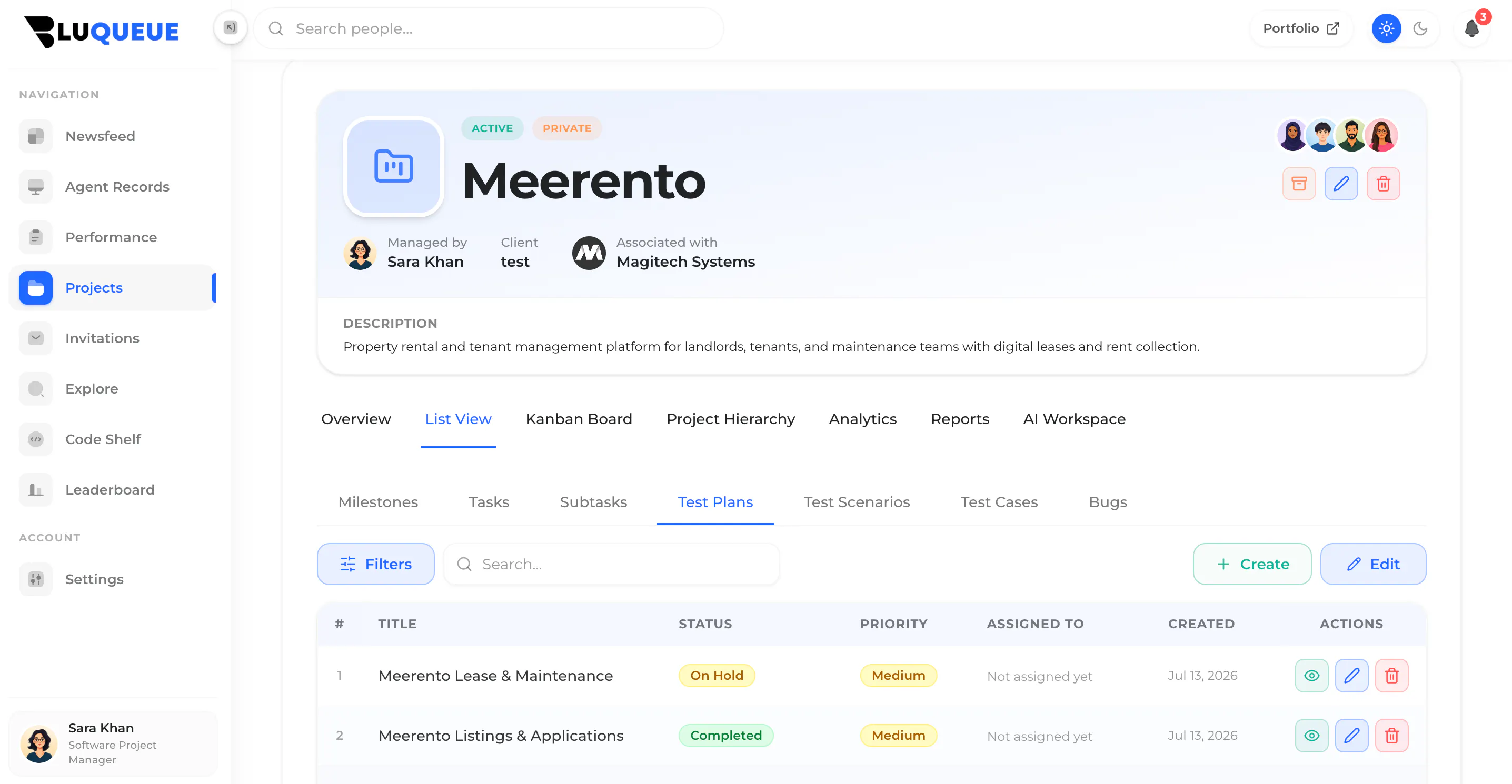The height and width of the screenshot is (784, 1512).
Task: View the Meerento Listings & Applications test plan
Action: [1312, 735]
